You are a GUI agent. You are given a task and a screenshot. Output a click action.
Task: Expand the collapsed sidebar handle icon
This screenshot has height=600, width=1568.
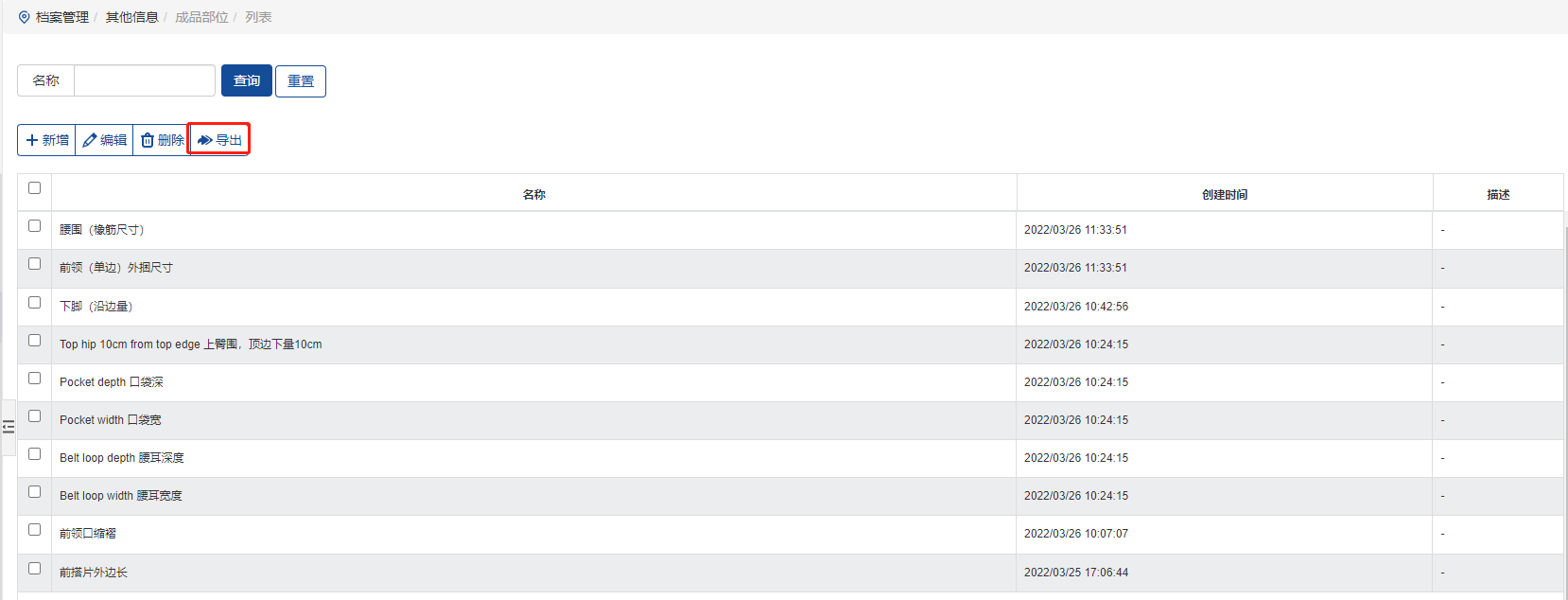click(9, 427)
